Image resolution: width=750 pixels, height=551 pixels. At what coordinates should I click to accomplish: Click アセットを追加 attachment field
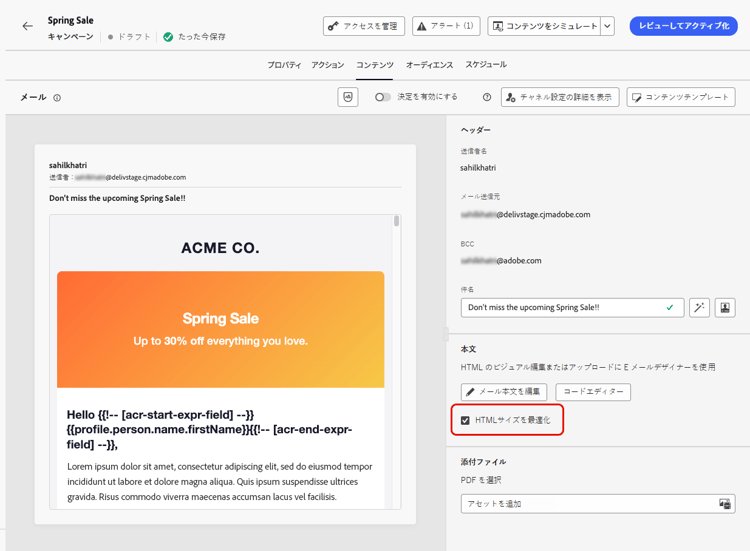click(x=598, y=504)
